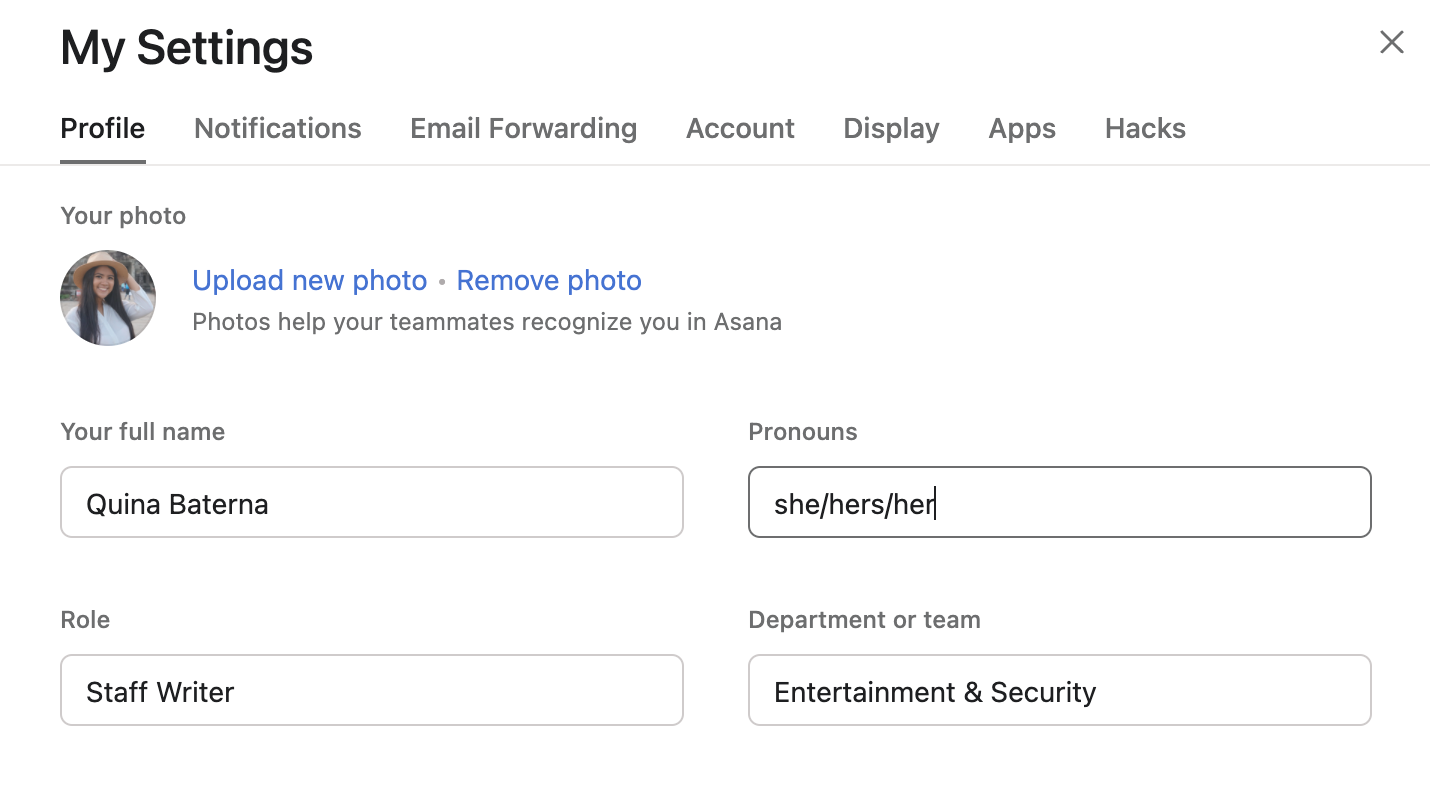Click the profile photo thumbnail
This screenshot has height=794, width=1430.
[x=107, y=297]
